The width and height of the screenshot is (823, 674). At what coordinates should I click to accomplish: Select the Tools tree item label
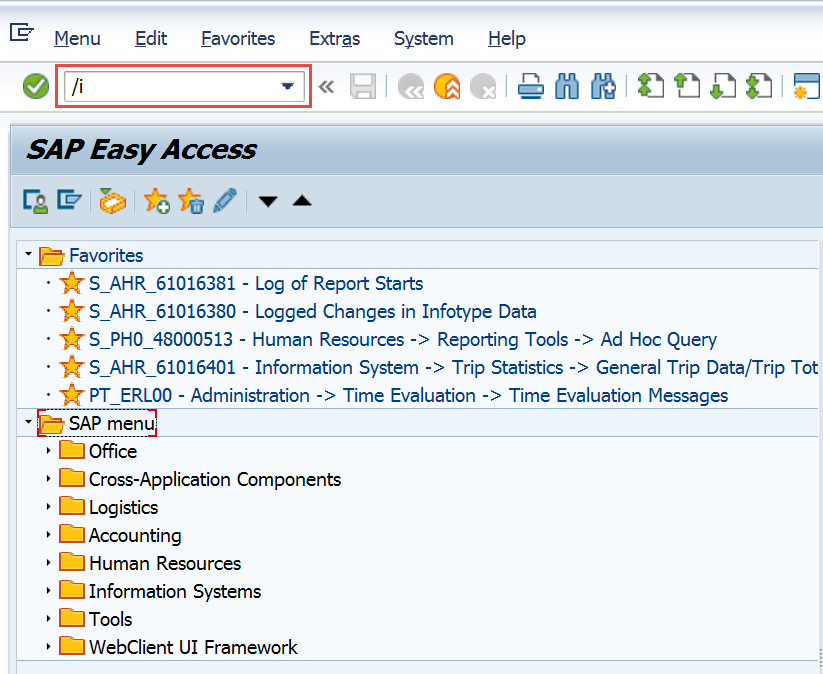pyautogui.click(x=110, y=619)
